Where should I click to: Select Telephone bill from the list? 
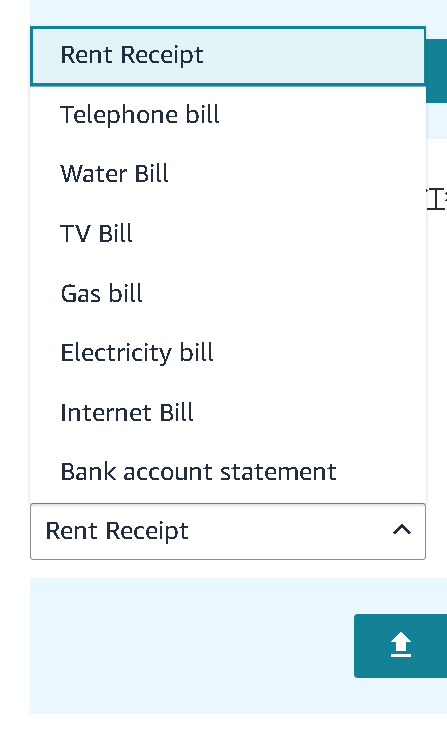228,115
